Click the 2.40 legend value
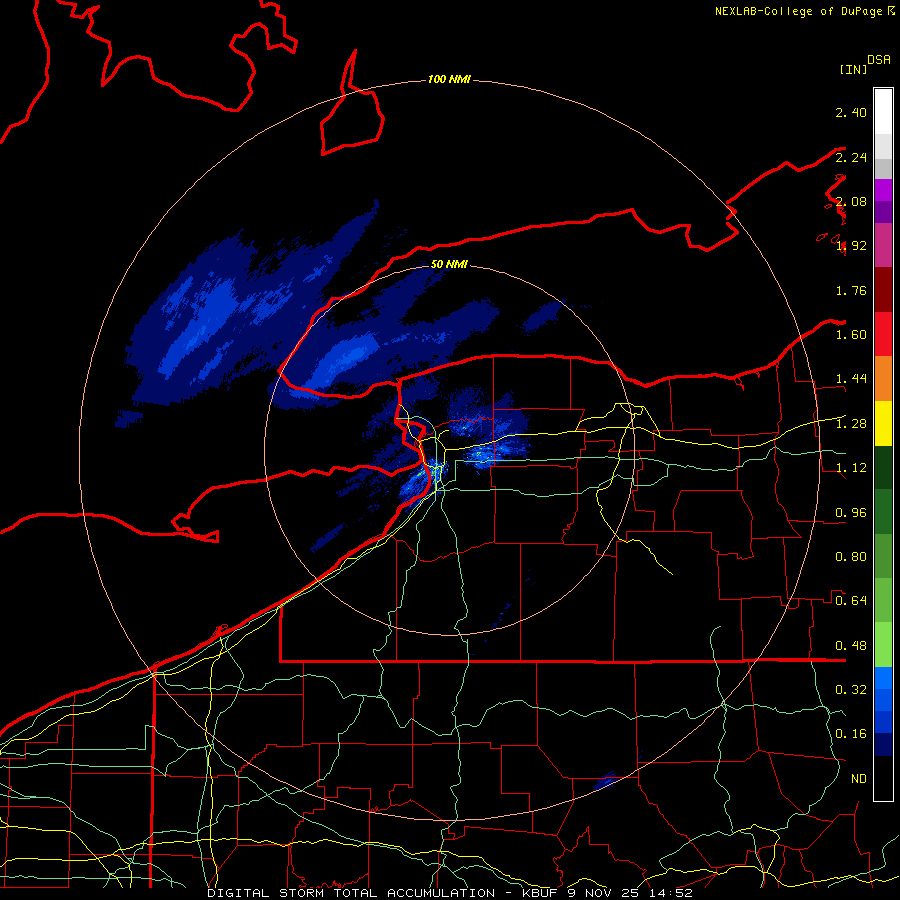The width and height of the screenshot is (900, 900). [x=851, y=112]
